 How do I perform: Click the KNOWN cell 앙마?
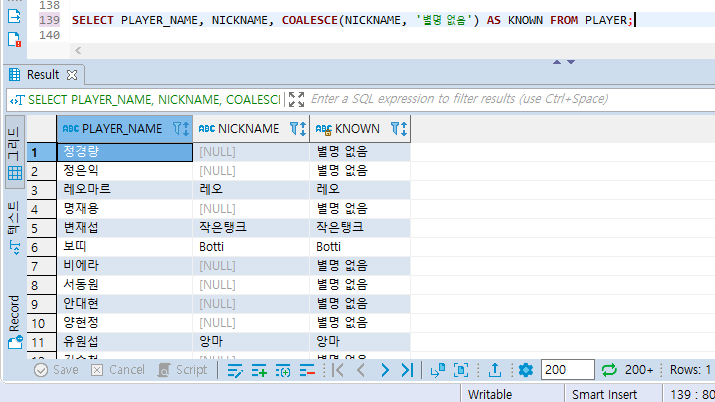pyautogui.click(x=360, y=341)
